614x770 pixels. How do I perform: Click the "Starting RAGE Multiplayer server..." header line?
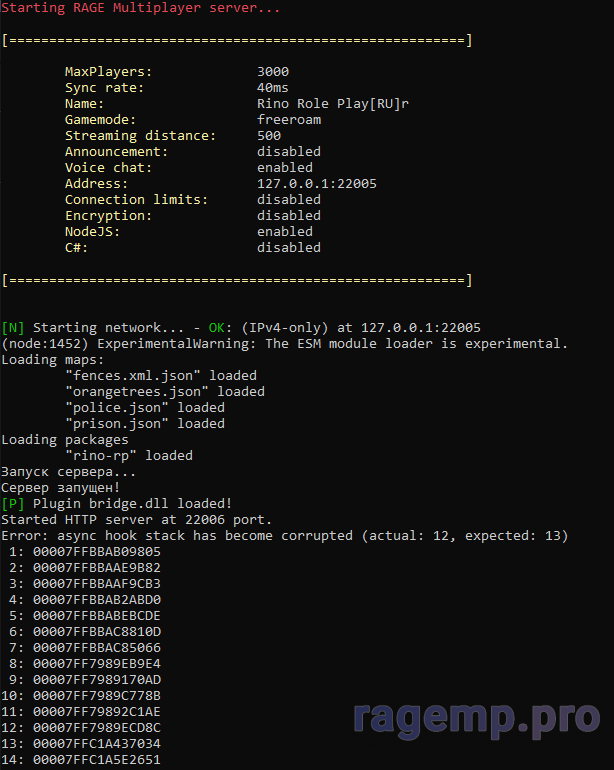[140, 8]
